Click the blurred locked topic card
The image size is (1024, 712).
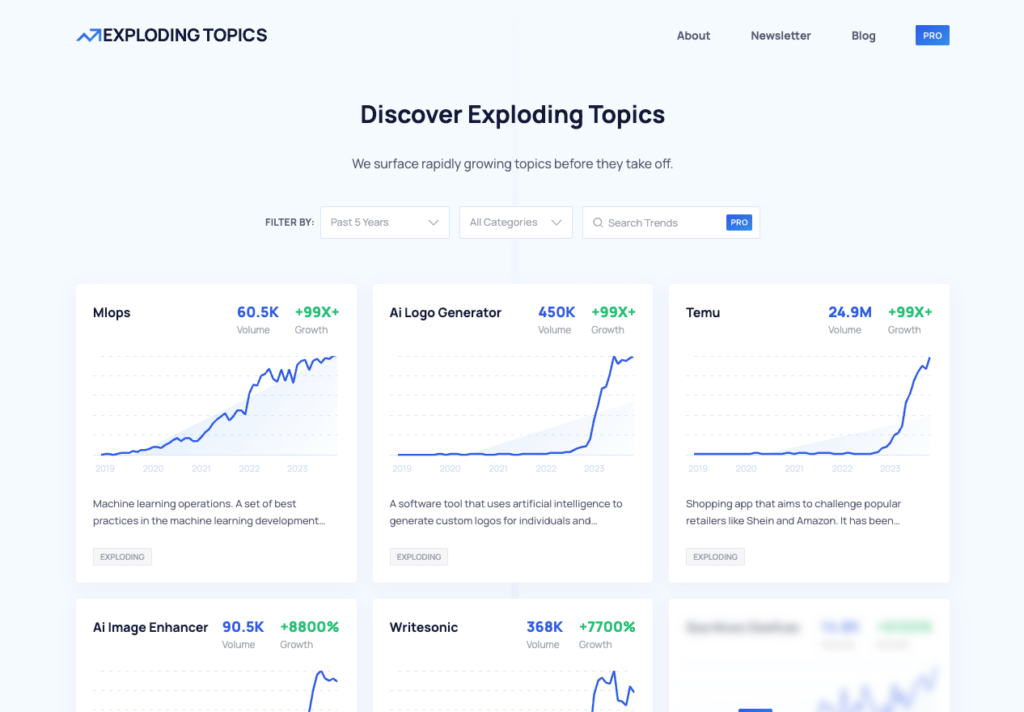[809, 660]
